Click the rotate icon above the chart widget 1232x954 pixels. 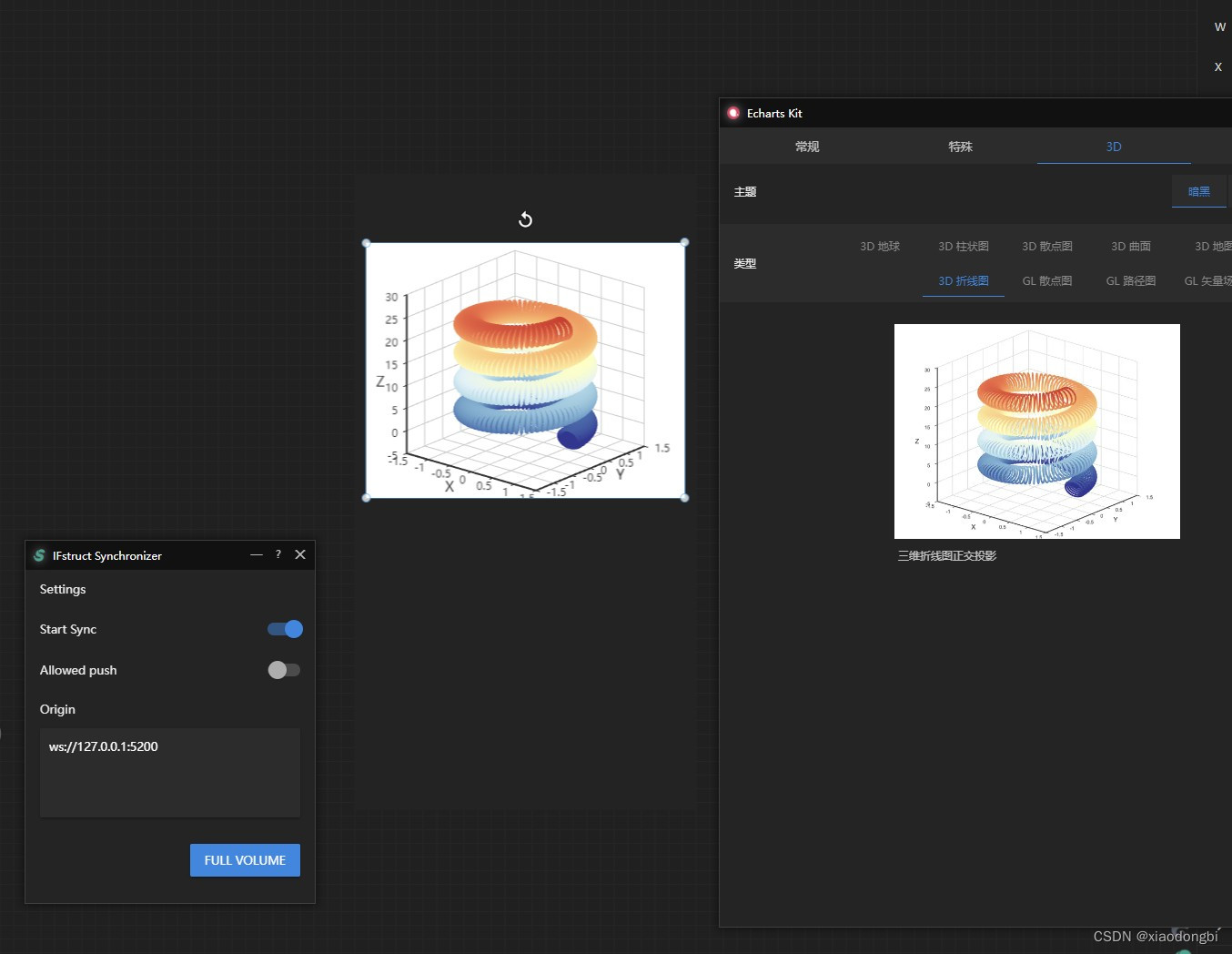click(525, 219)
